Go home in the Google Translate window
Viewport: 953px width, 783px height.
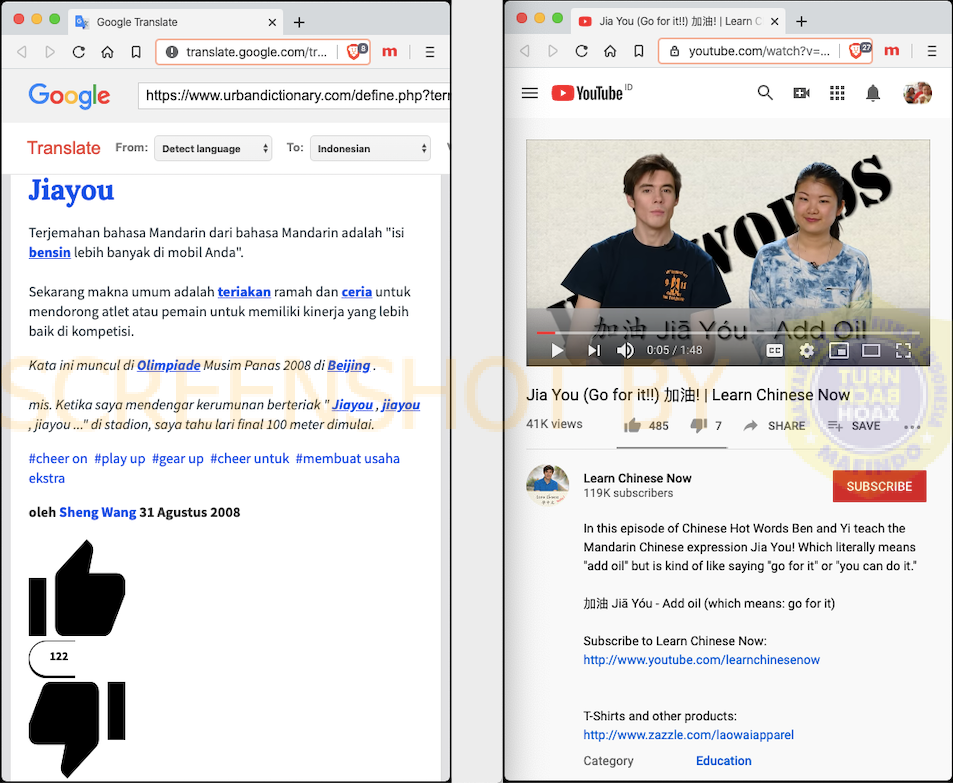108,52
